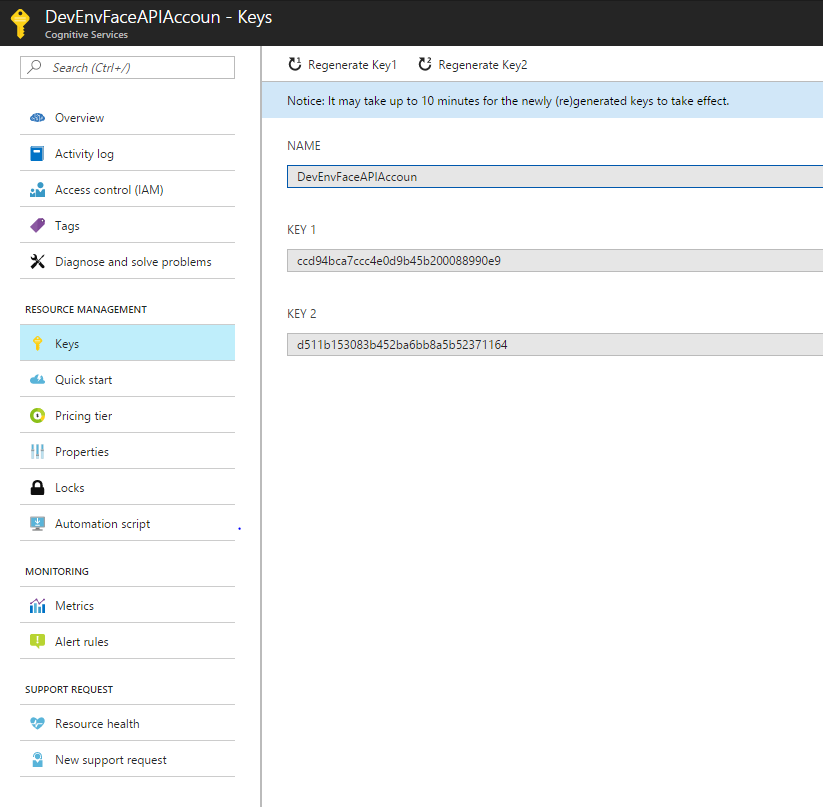The height and width of the screenshot is (807, 823).
Task: Click the Diagnose wrench icon
Action: 37,261
